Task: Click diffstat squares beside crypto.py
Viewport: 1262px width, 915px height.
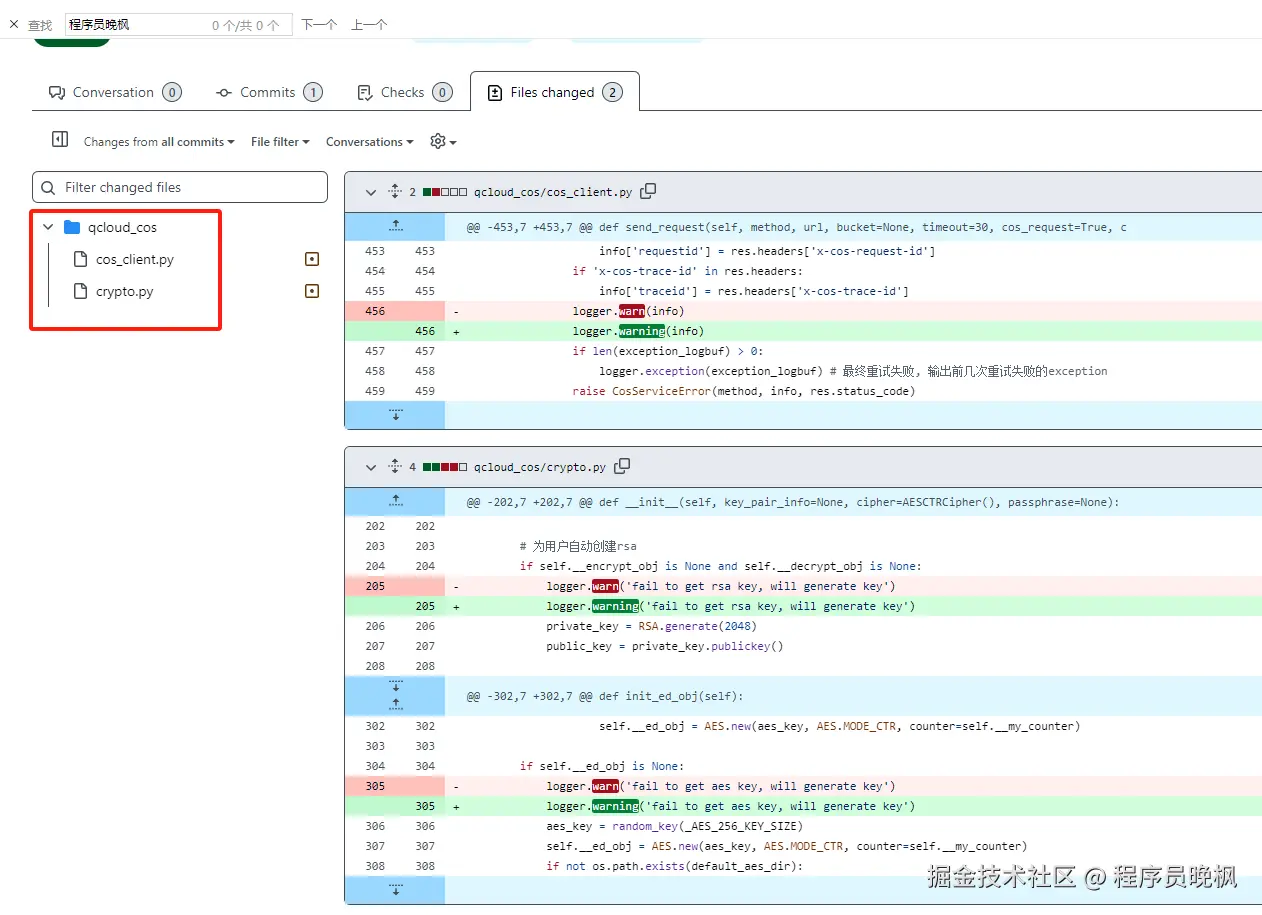Action: (445, 467)
